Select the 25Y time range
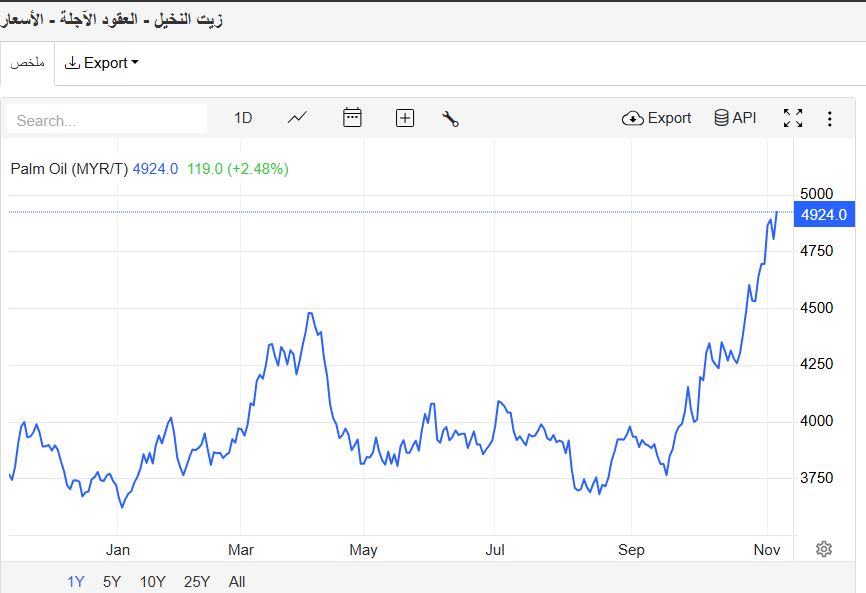This screenshot has height=593, width=866. click(x=197, y=581)
